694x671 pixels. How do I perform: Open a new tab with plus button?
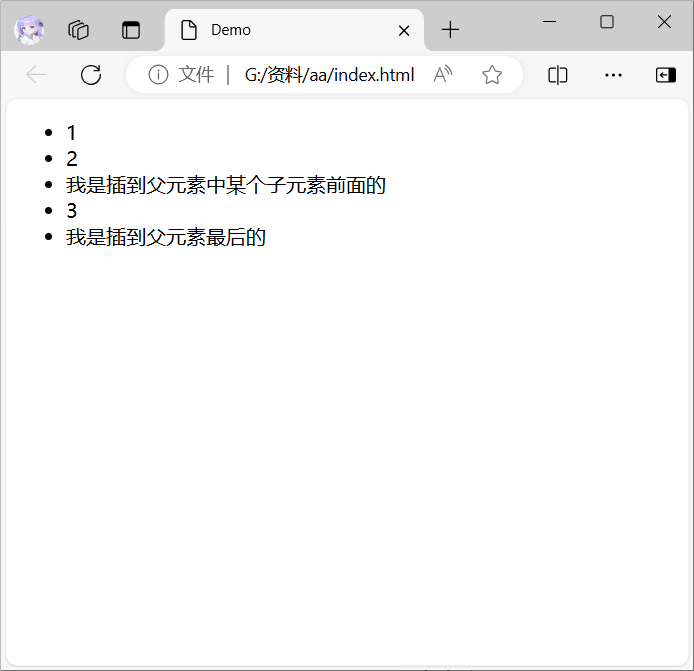[x=450, y=30]
